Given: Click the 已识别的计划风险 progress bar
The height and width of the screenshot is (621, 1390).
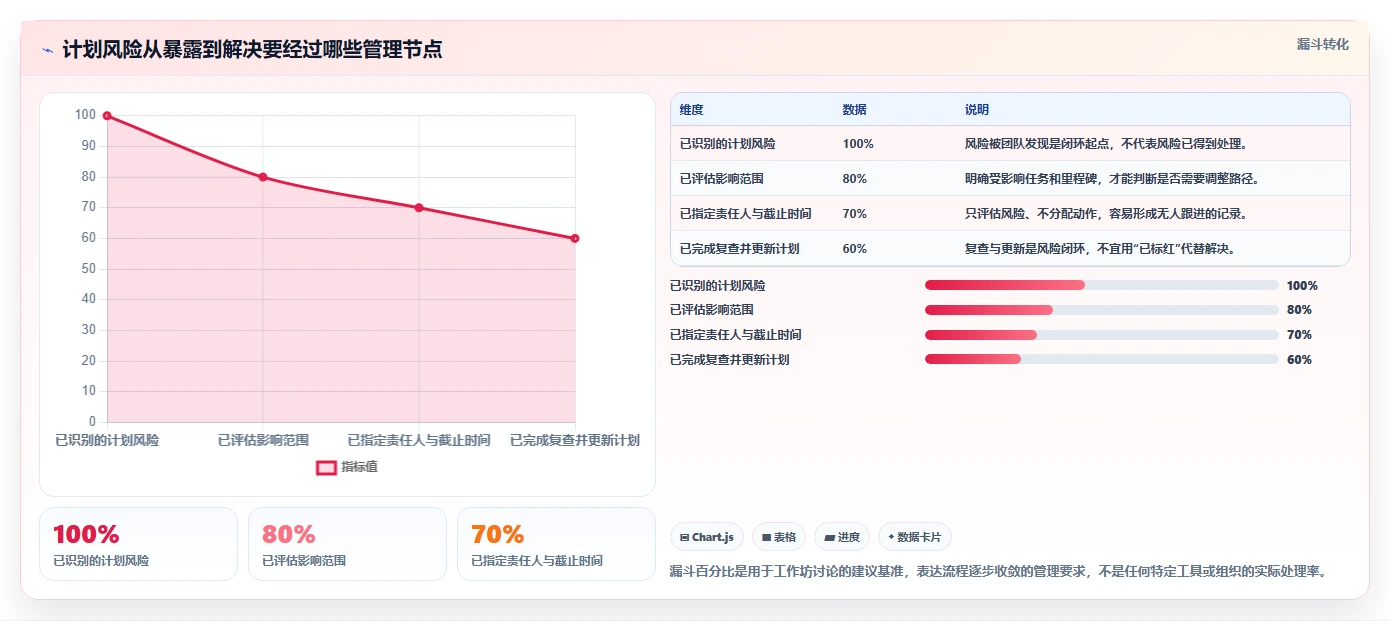Looking at the screenshot, I should (x=1101, y=285).
